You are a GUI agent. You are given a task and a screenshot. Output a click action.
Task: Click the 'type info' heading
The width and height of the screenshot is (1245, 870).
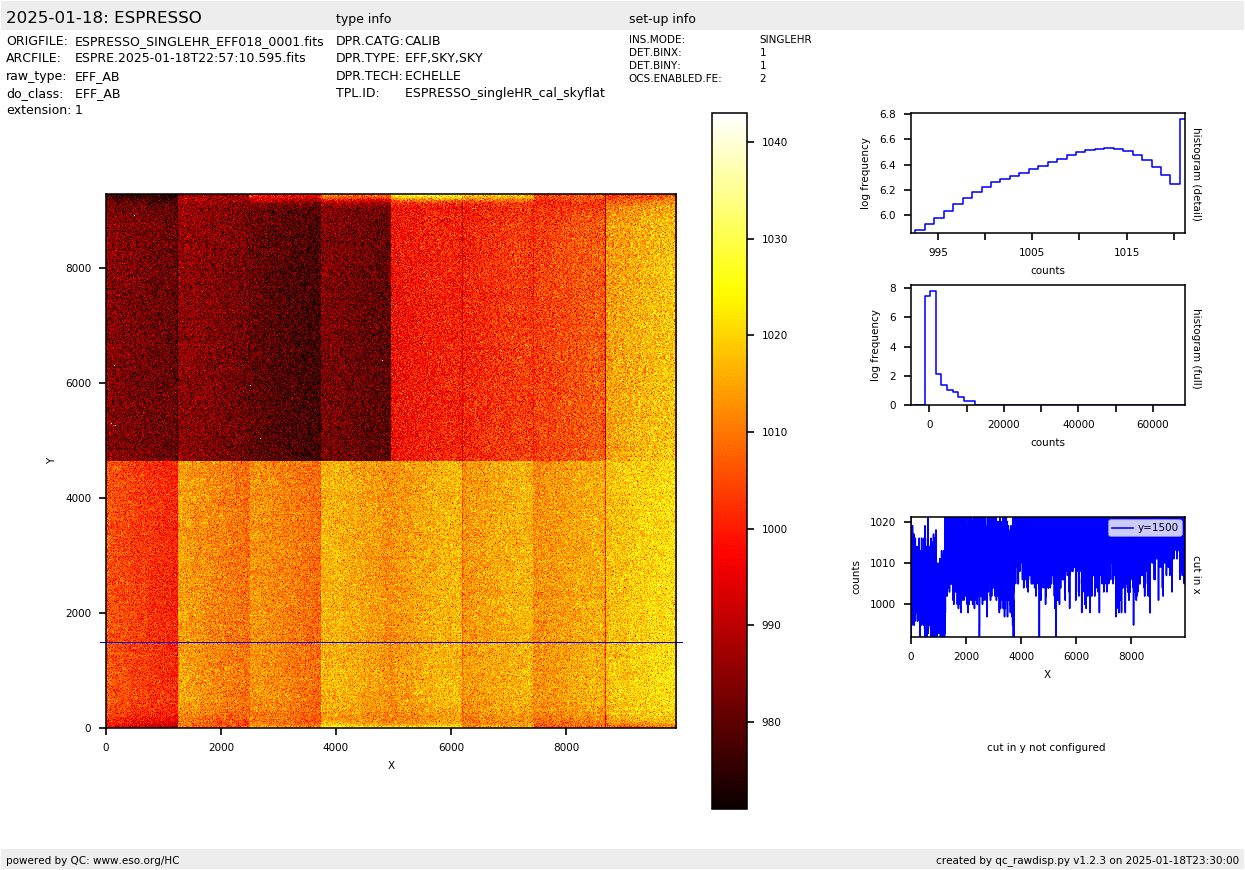click(363, 19)
